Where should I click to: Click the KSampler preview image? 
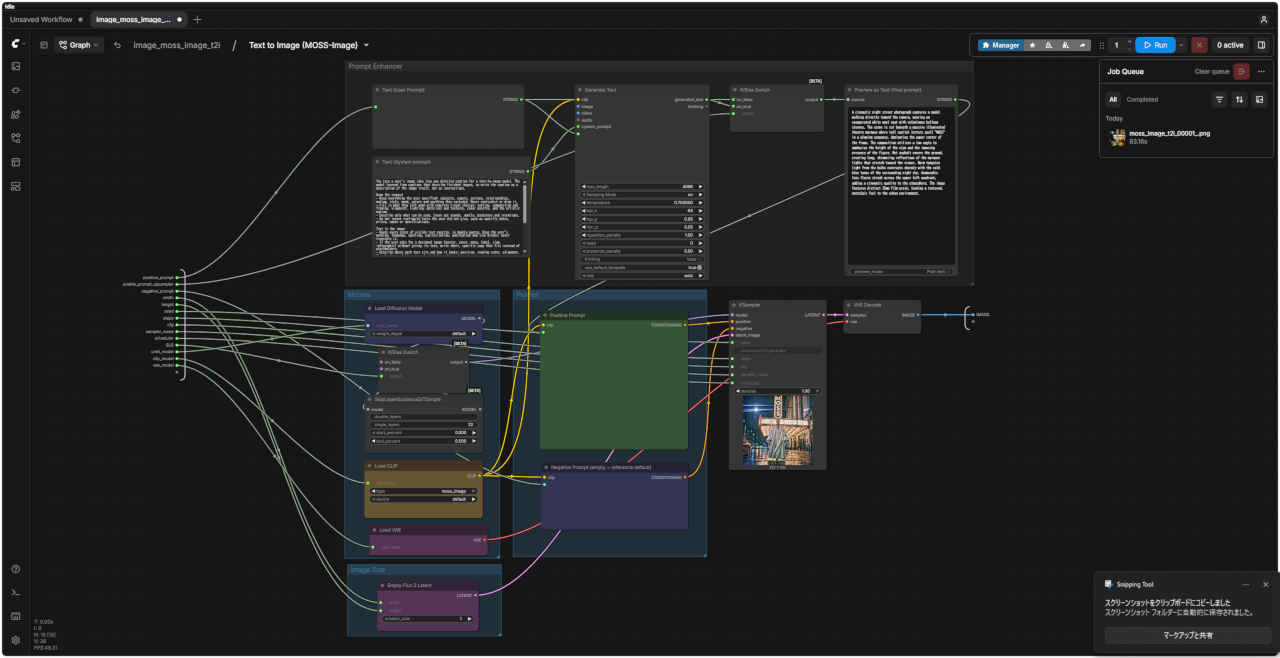[x=777, y=430]
